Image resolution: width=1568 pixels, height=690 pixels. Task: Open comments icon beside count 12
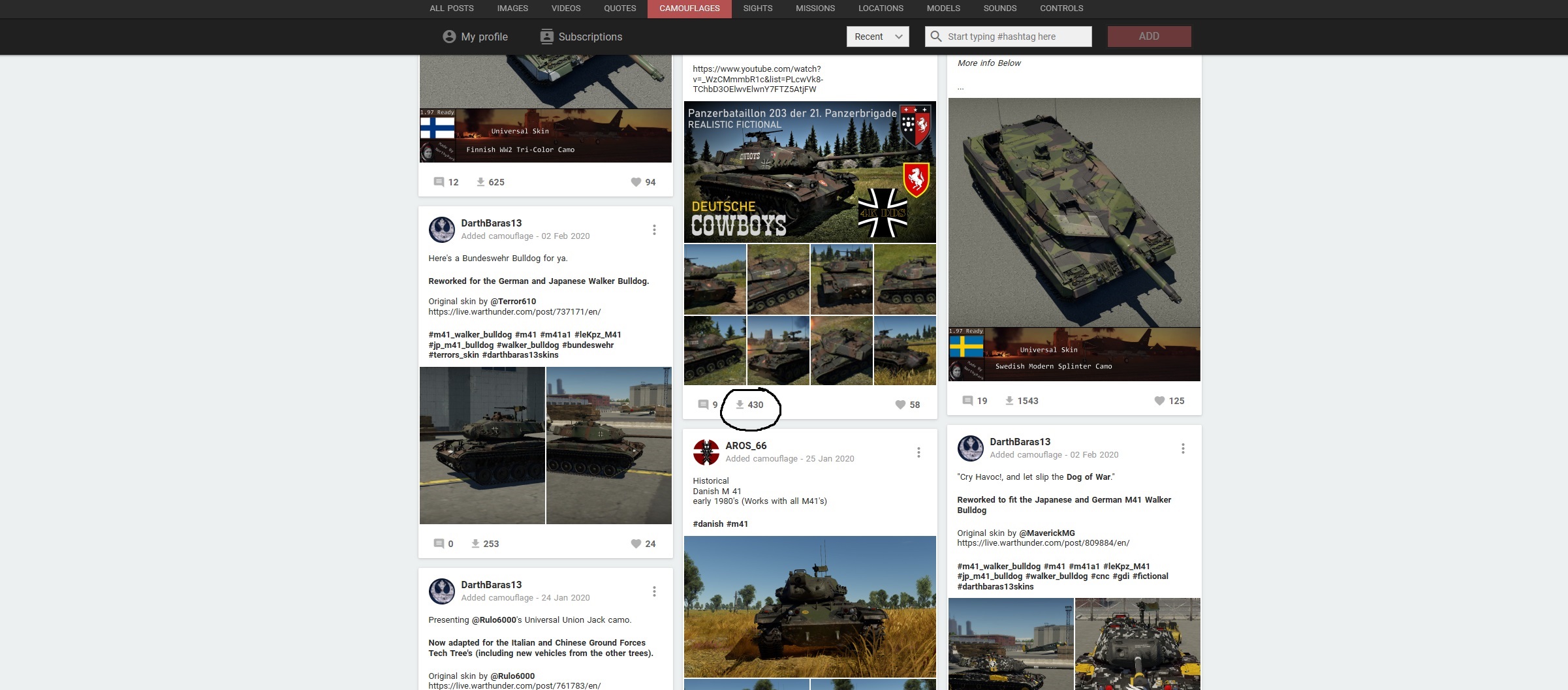click(x=439, y=182)
